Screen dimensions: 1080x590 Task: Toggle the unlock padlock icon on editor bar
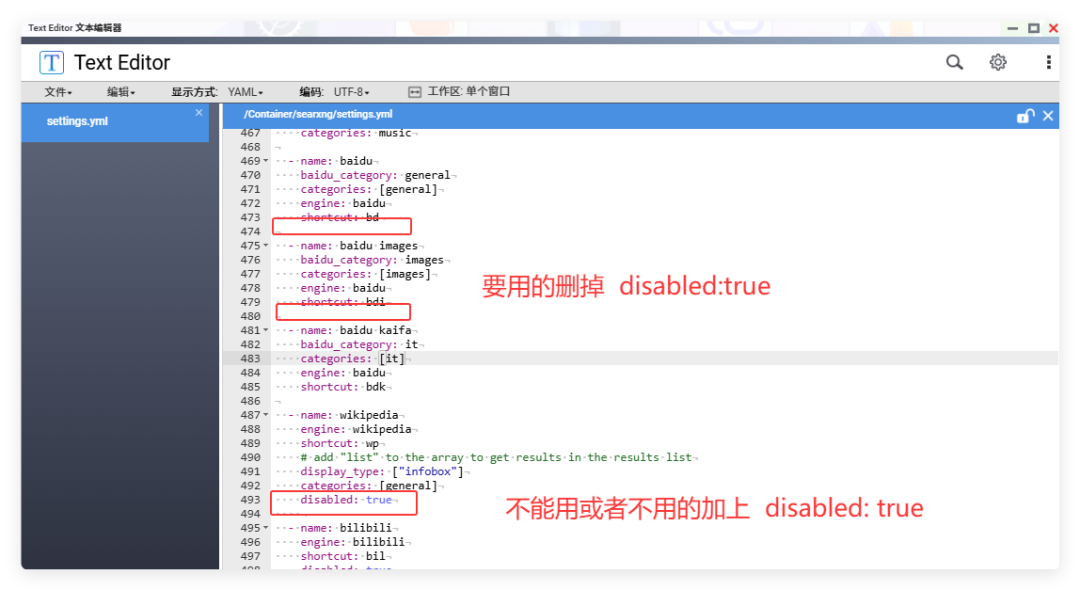point(1024,115)
